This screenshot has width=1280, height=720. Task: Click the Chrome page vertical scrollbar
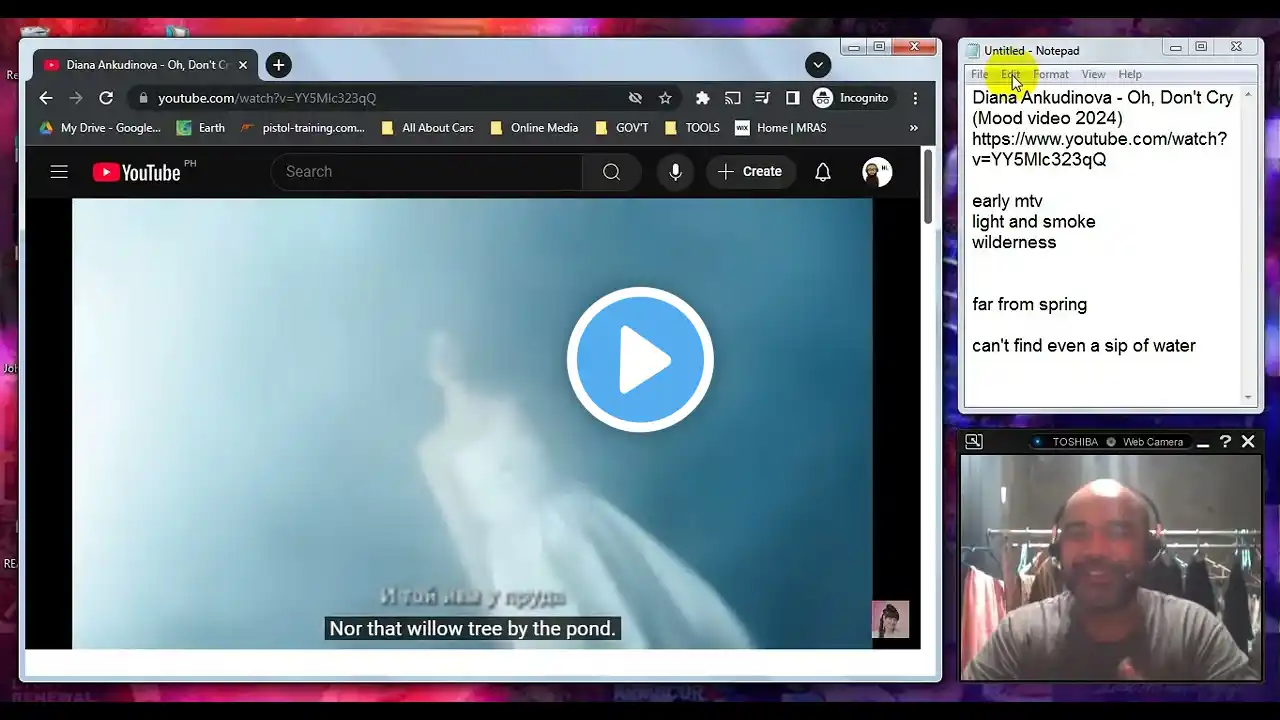pos(928,188)
